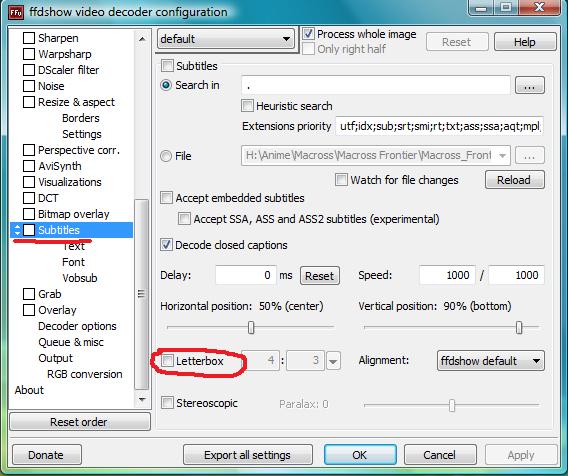This screenshot has height=476, width=568.
Task: Click the Reset order button
Action: click(x=80, y=422)
